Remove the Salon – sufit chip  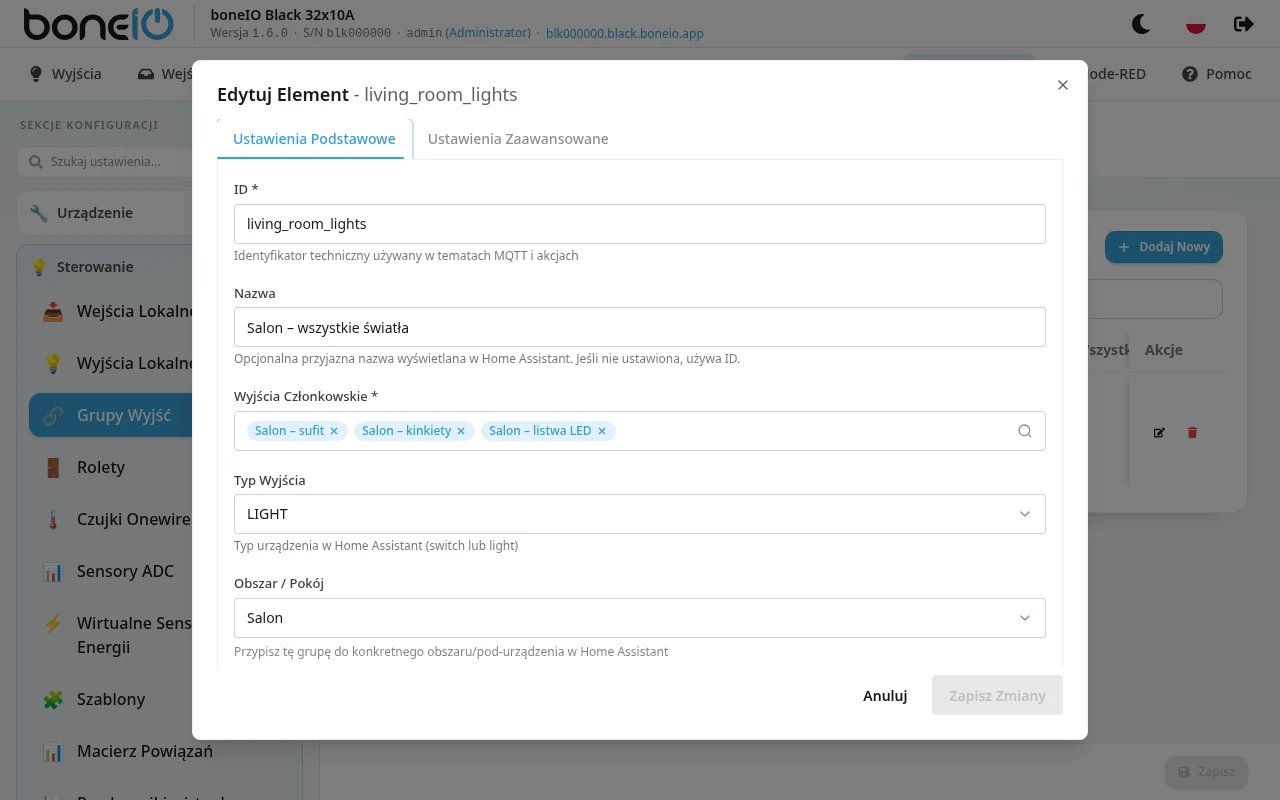(x=334, y=431)
